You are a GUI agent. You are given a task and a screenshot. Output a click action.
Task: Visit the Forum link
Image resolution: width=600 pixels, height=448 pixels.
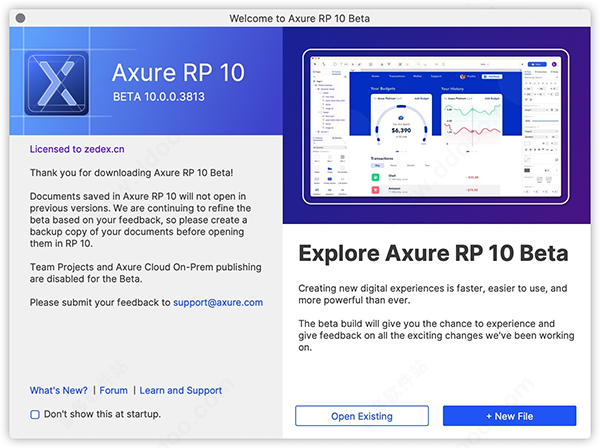coord(113,390)
